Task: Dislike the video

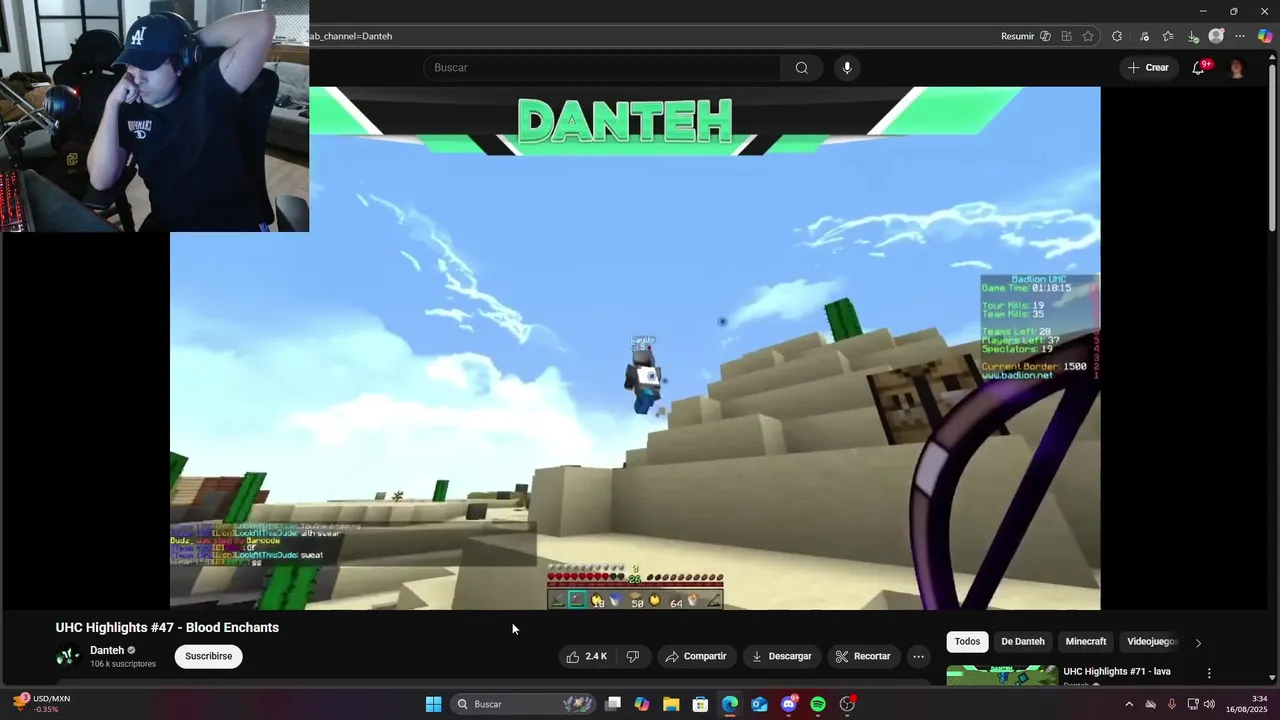Action: pos(633,657)
